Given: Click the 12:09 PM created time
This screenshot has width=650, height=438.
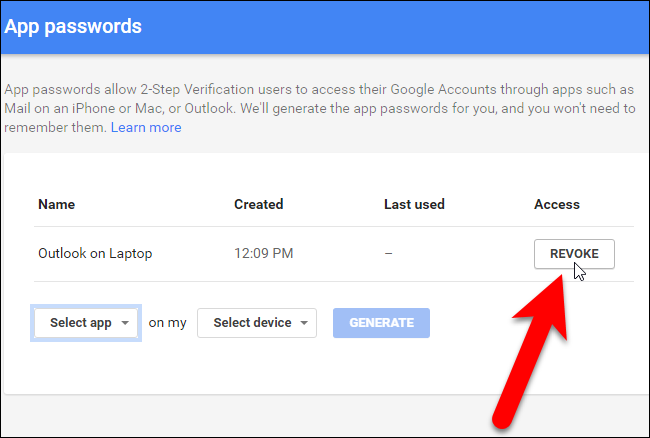Looking at the screenshot, I should (x=263, y=254).
